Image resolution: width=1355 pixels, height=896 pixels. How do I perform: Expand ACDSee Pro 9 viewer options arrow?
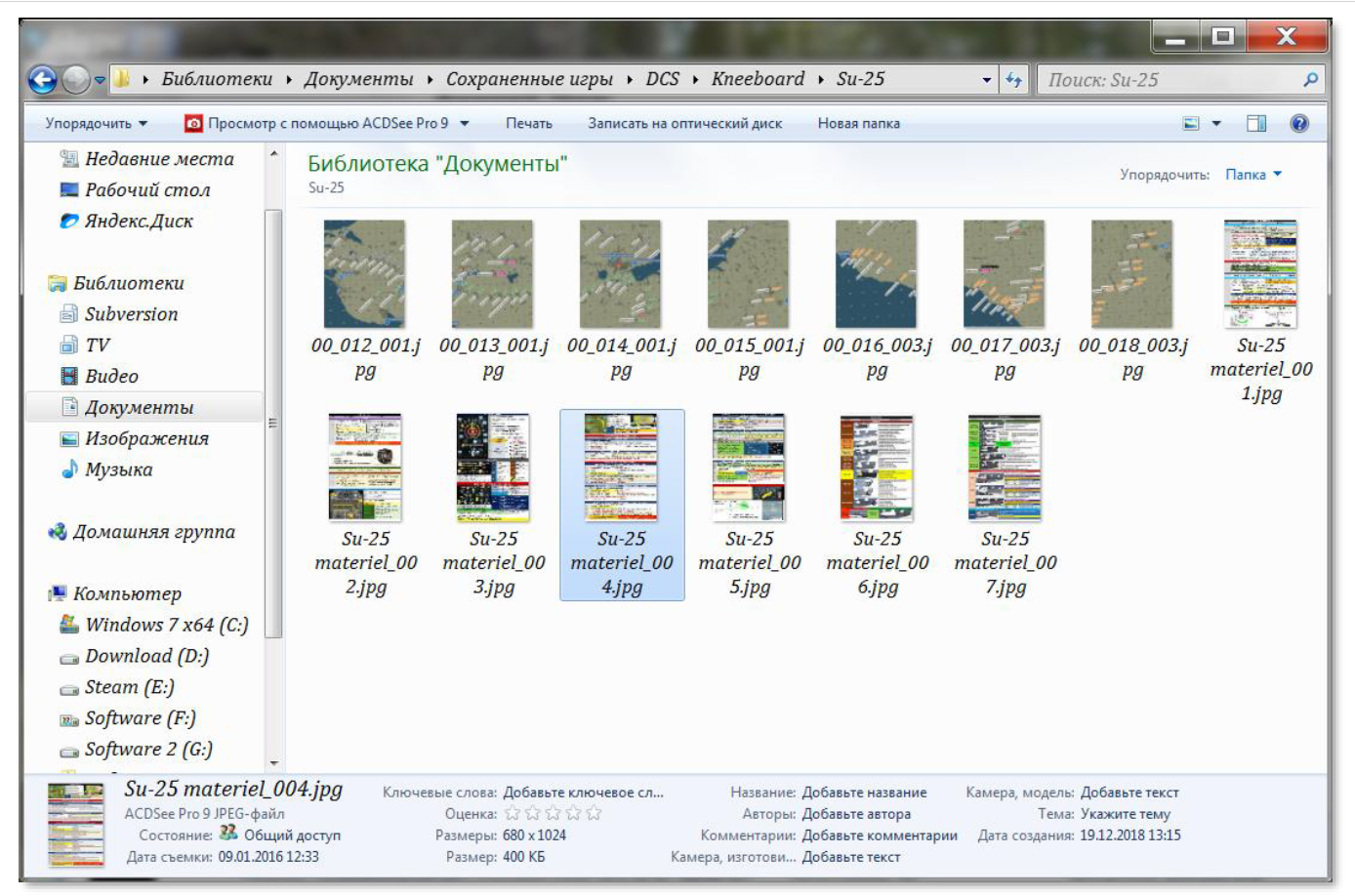pos(465,124)
